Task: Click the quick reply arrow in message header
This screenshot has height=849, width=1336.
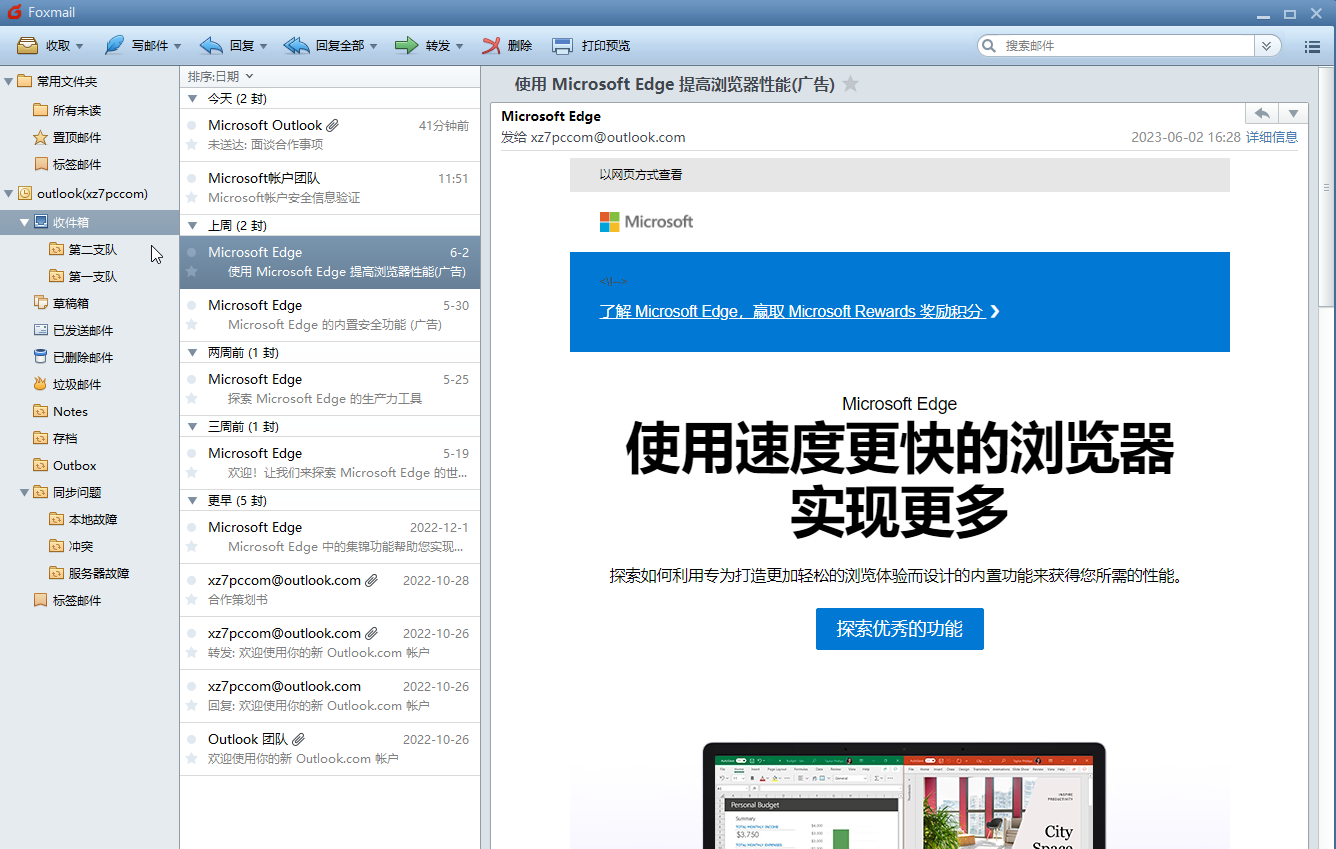Action: pyautogui.click(x=1262, y=113)
